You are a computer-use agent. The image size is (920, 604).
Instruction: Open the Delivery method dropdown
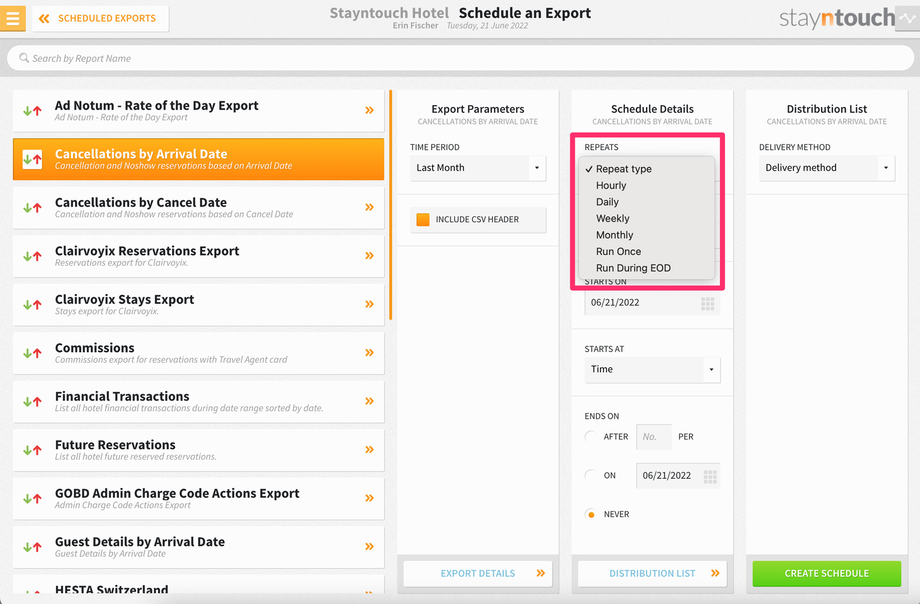point(827,168)
